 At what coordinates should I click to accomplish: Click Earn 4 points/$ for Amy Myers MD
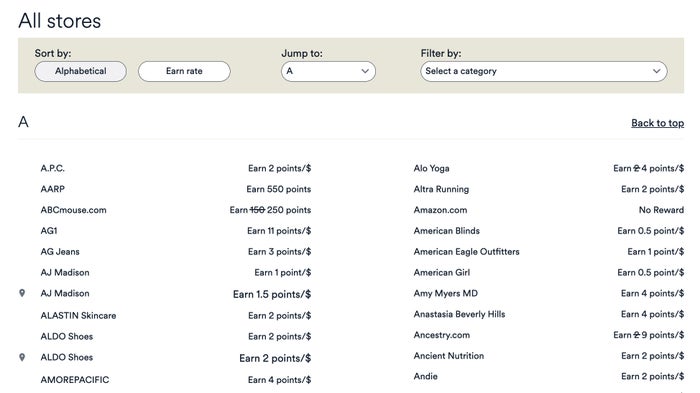click(x=652, y=293)
